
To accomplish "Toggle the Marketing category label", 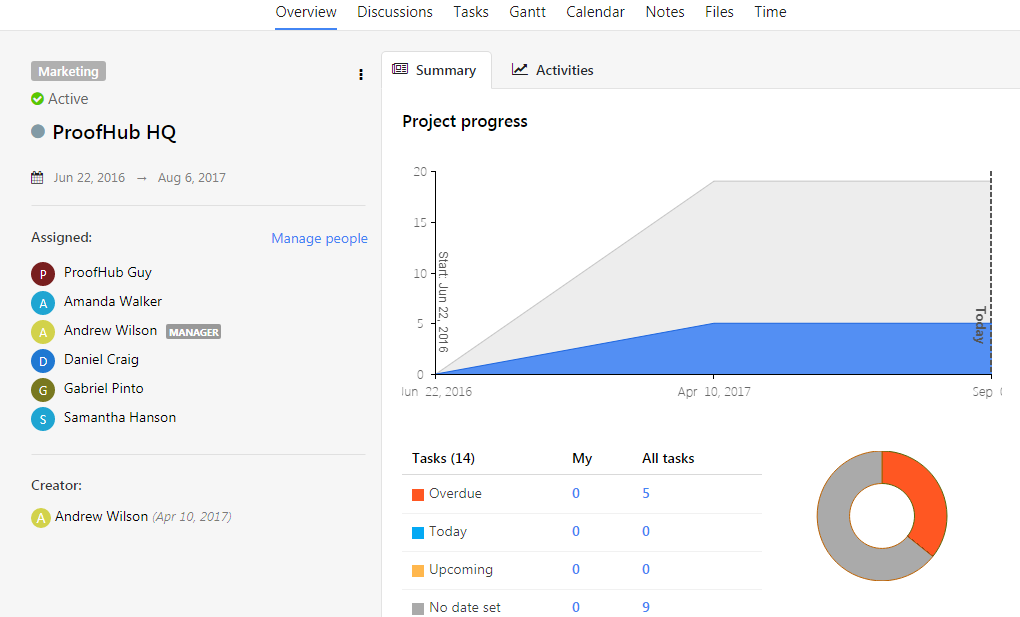I will click(x=68, y=70).
